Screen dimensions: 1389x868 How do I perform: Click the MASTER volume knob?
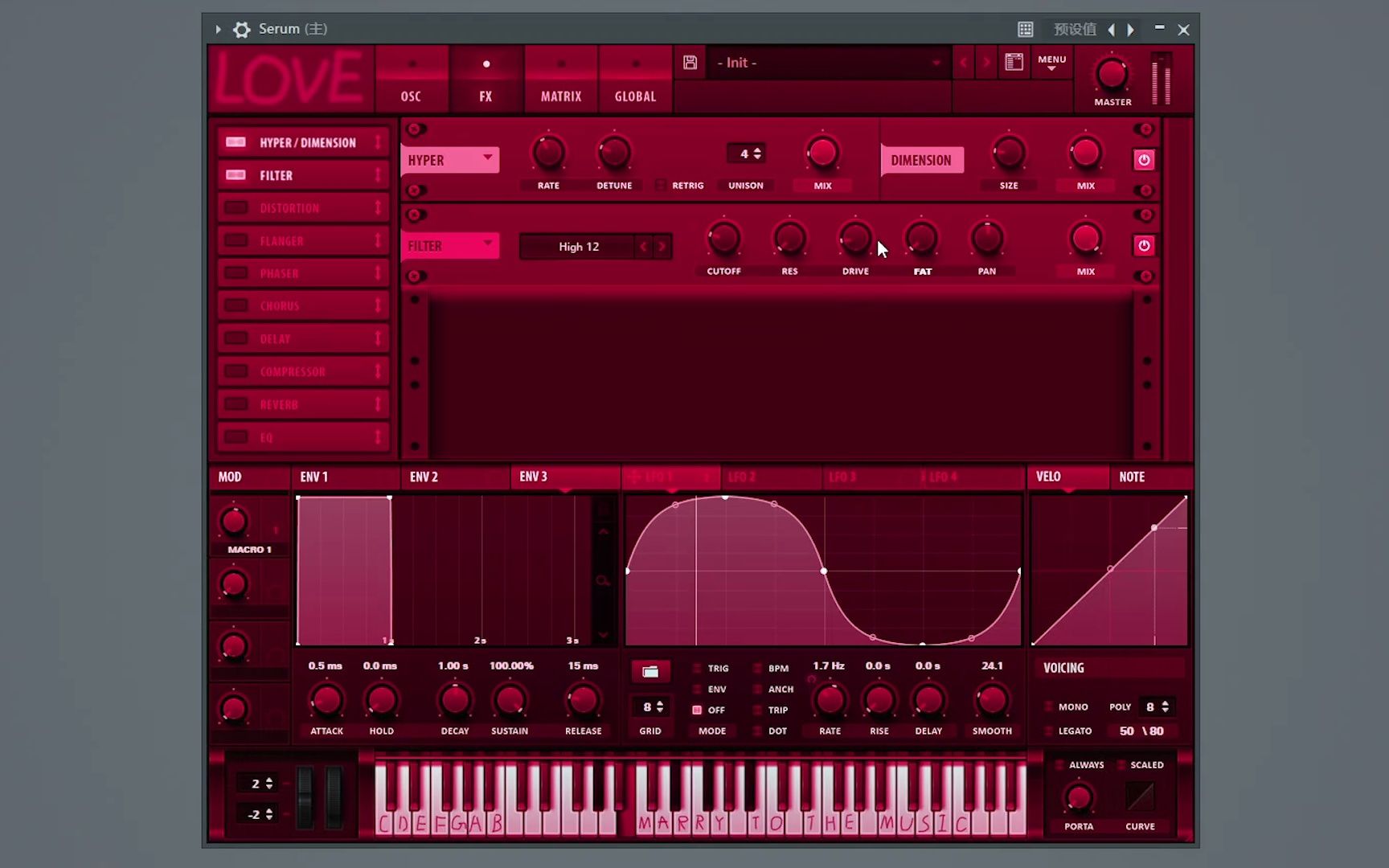pyautogui.click(x=1112, y=74)
